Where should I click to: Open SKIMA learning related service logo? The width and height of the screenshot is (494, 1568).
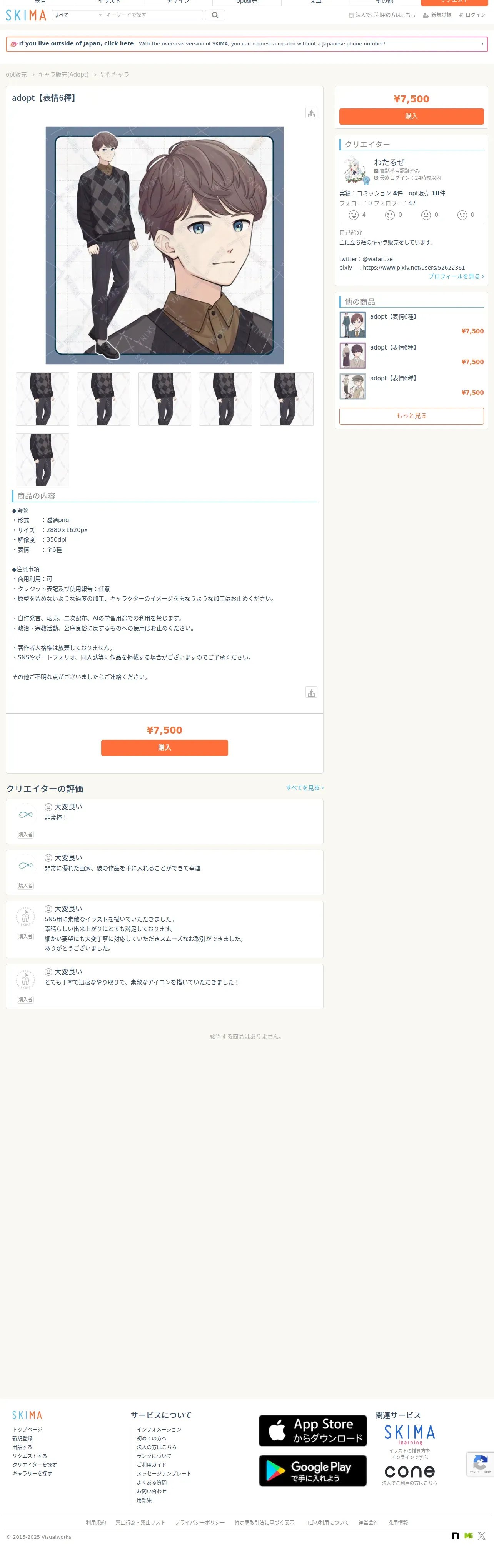pyautogui.click(x=409, y=1435)
